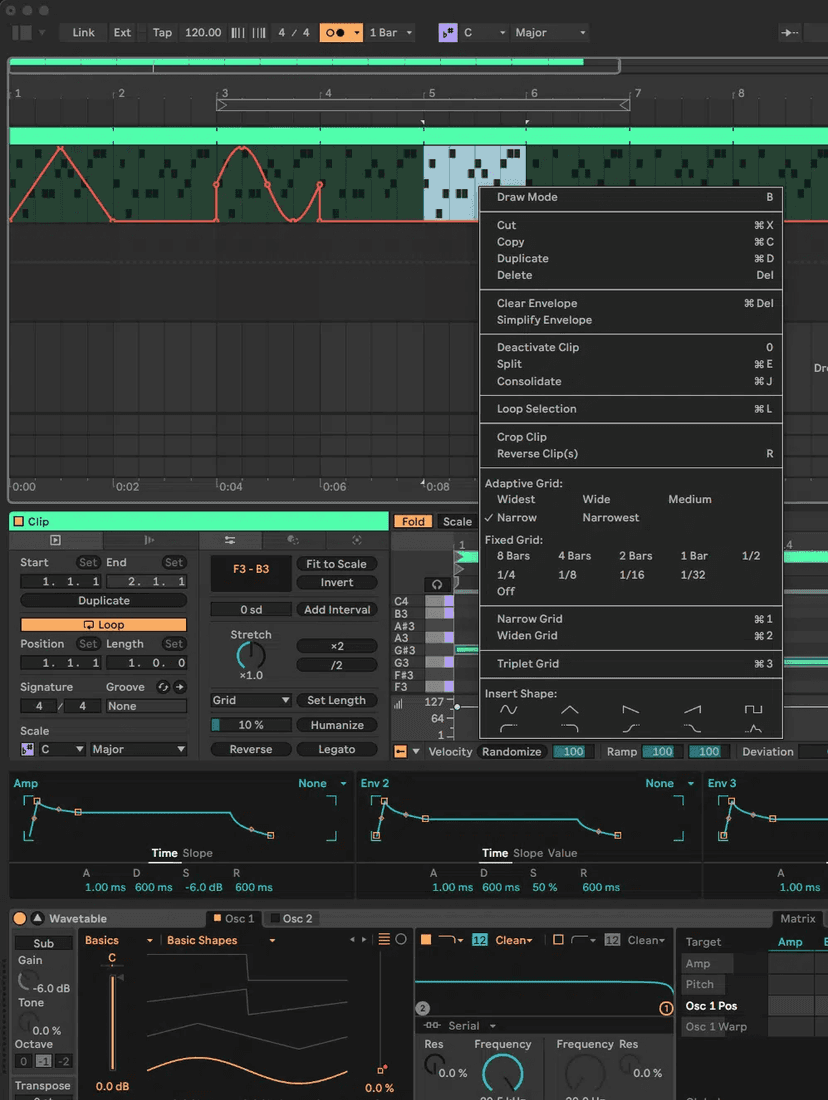Toggle the Ext sync button

click(x=122, y=32)
